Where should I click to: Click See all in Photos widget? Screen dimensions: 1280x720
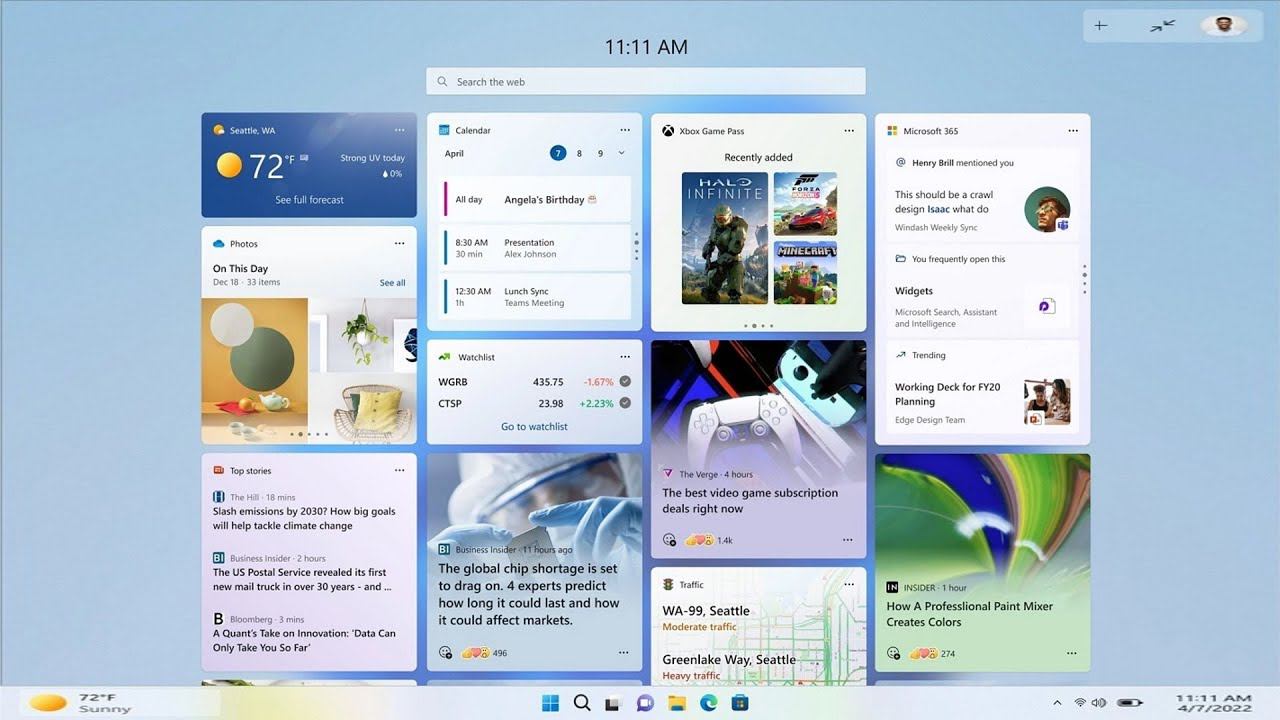pyautogui.click(x=393, y=283)
